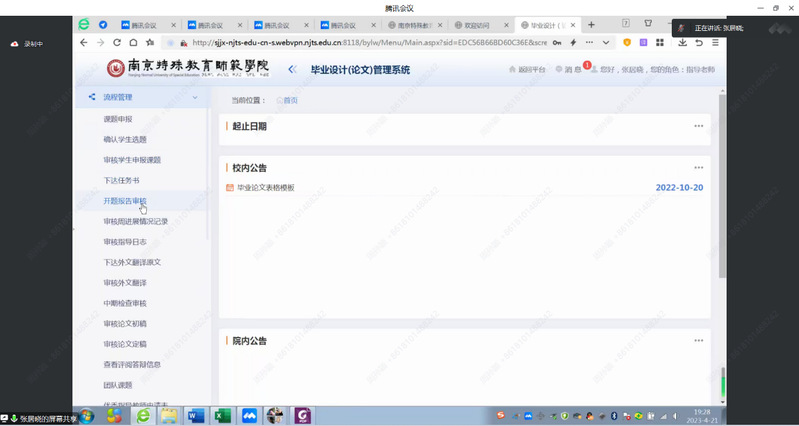This screenshot has width=799, height=426.
Task: Open Excel from the Windows taskbar
Action: 222,415
